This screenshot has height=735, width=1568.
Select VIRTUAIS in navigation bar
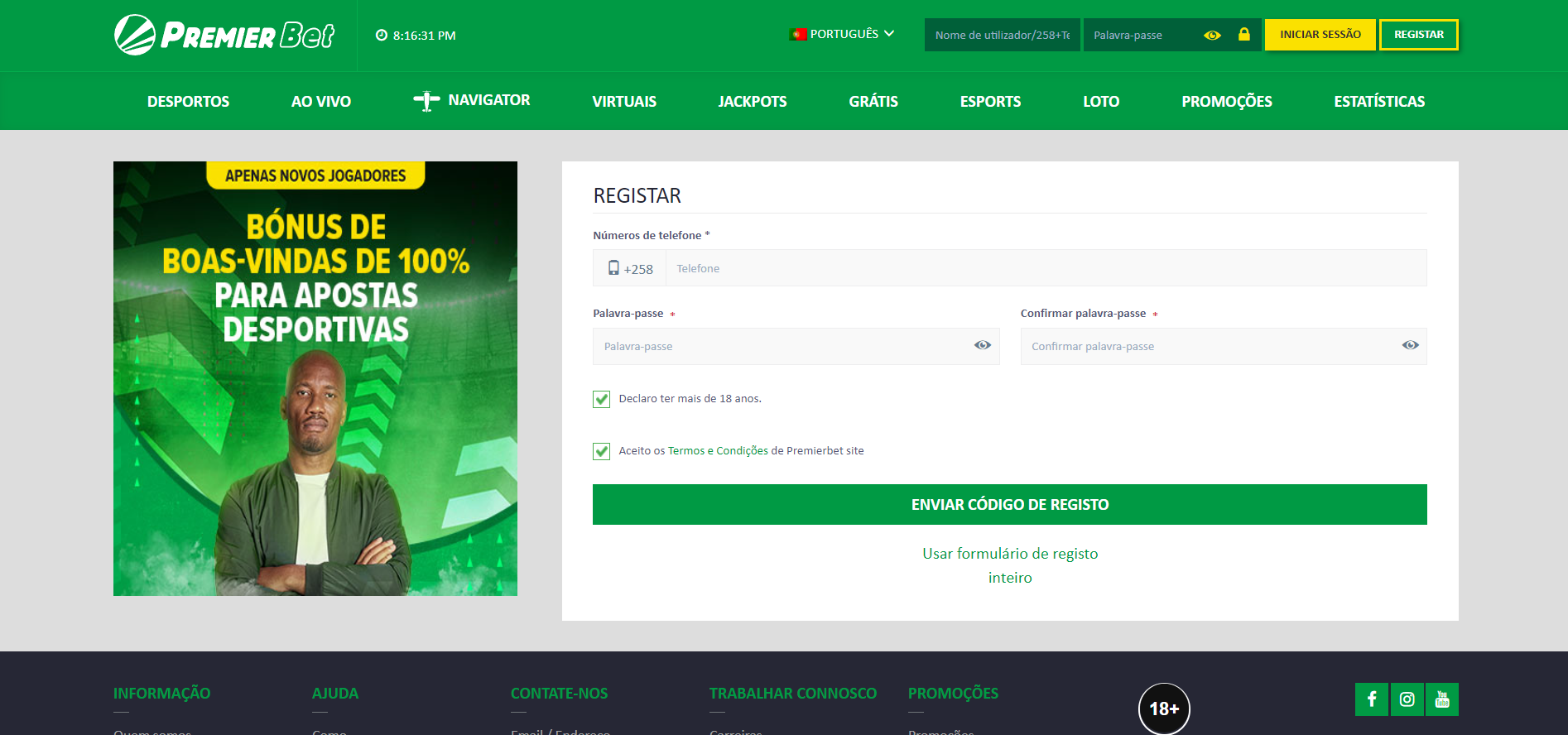point(624,101)
